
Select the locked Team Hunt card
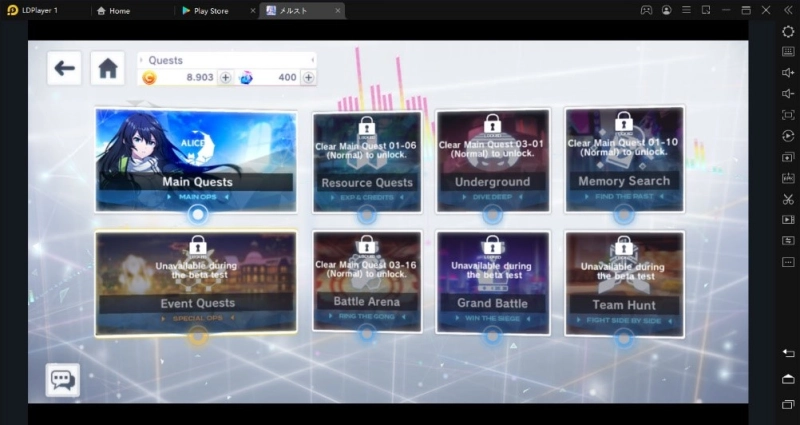[624, 284]
